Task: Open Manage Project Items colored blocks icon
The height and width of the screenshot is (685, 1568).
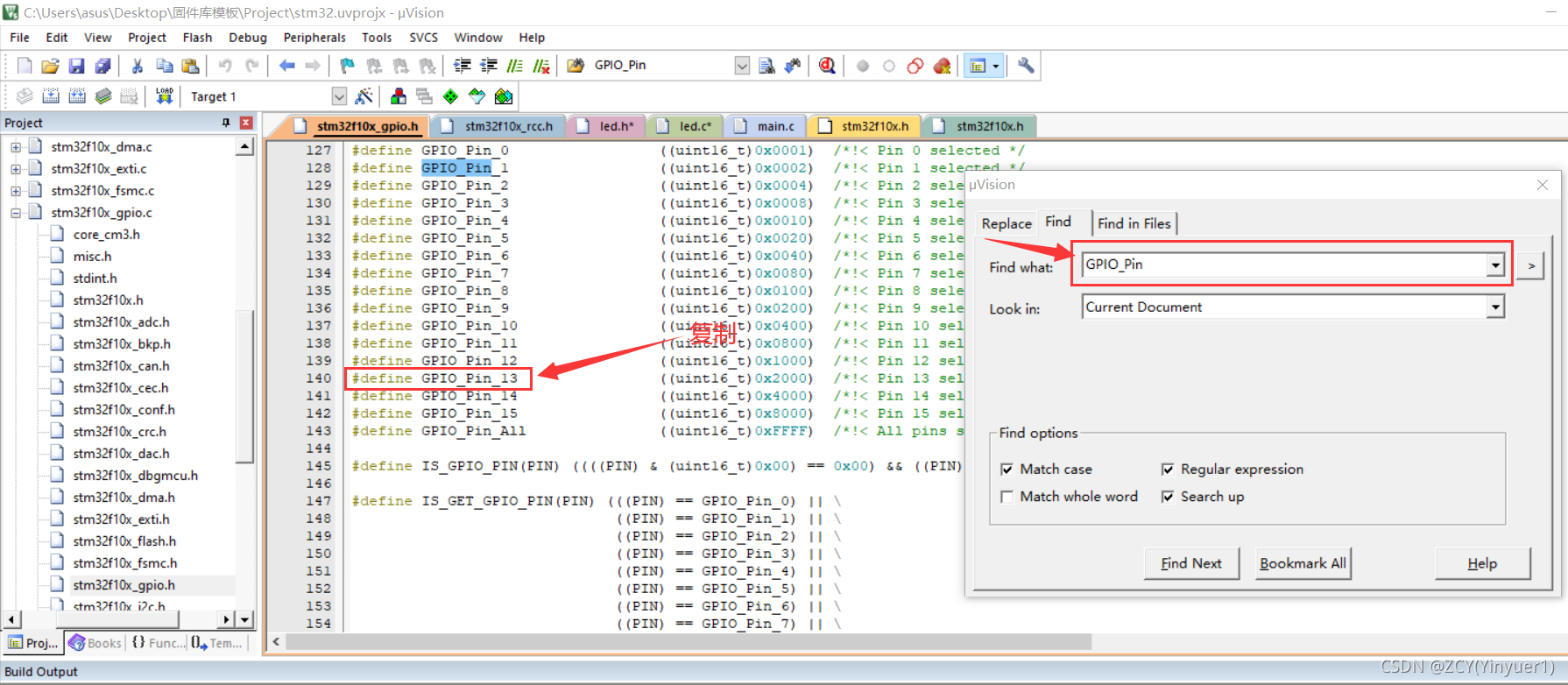Action: [x=399, y=96]
